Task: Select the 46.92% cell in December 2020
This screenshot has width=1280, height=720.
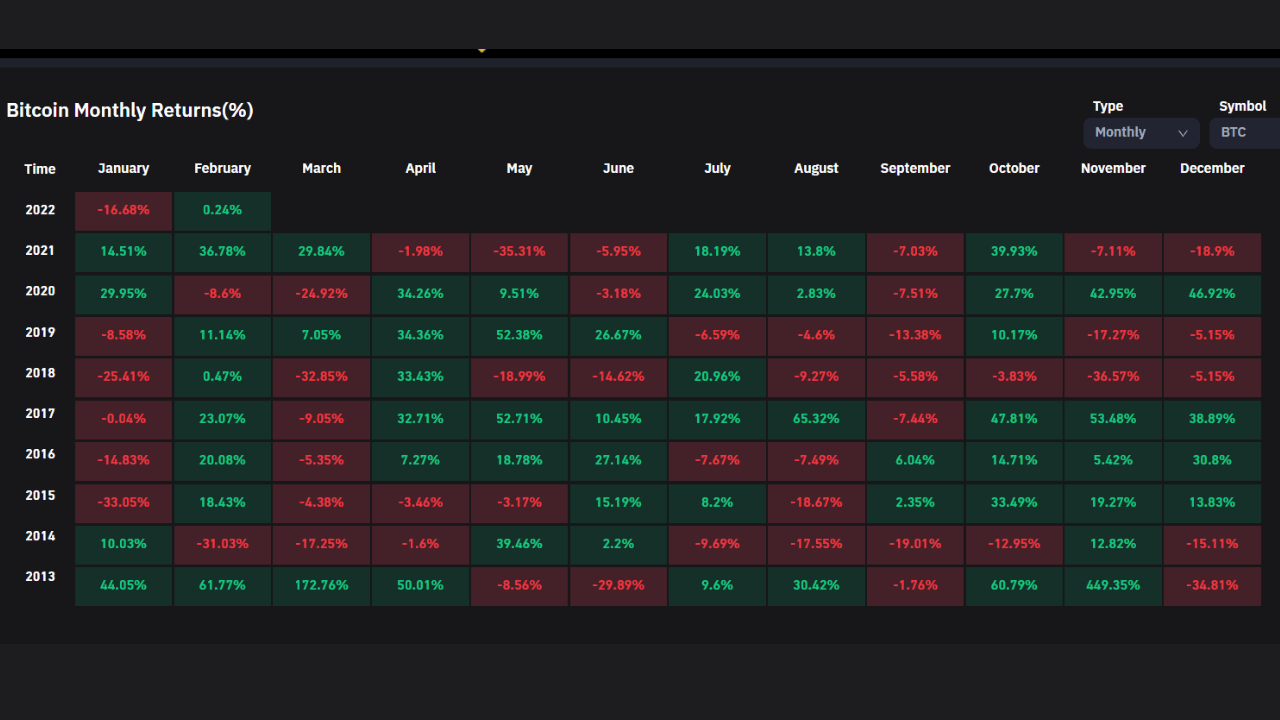Action: 1212,294
